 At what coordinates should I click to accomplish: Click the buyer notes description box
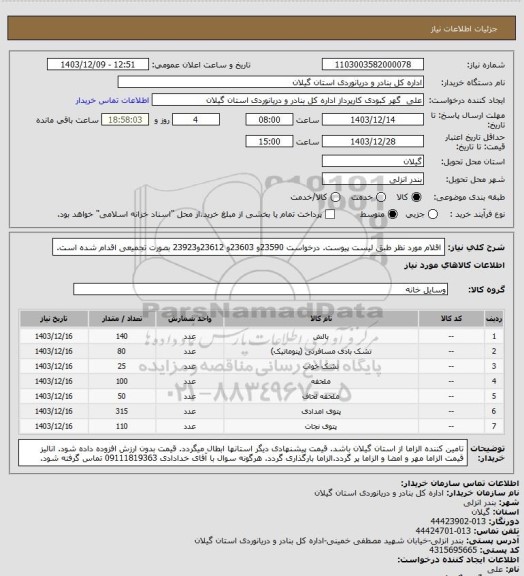tap(243, 453)
